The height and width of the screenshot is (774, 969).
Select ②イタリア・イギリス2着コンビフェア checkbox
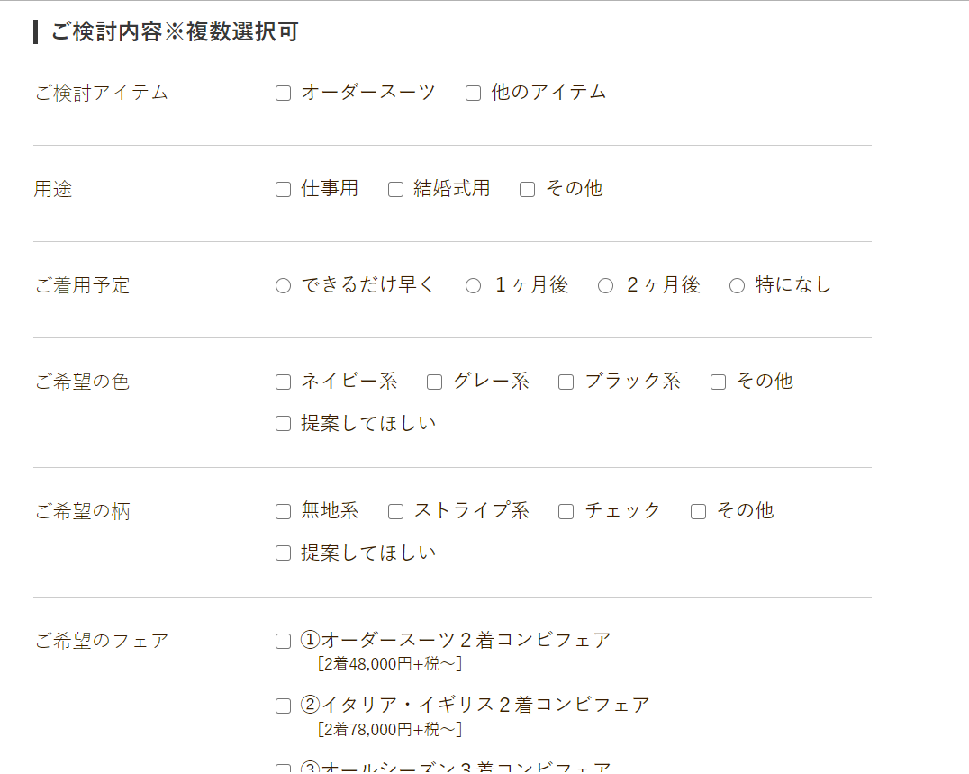[283, 706]
